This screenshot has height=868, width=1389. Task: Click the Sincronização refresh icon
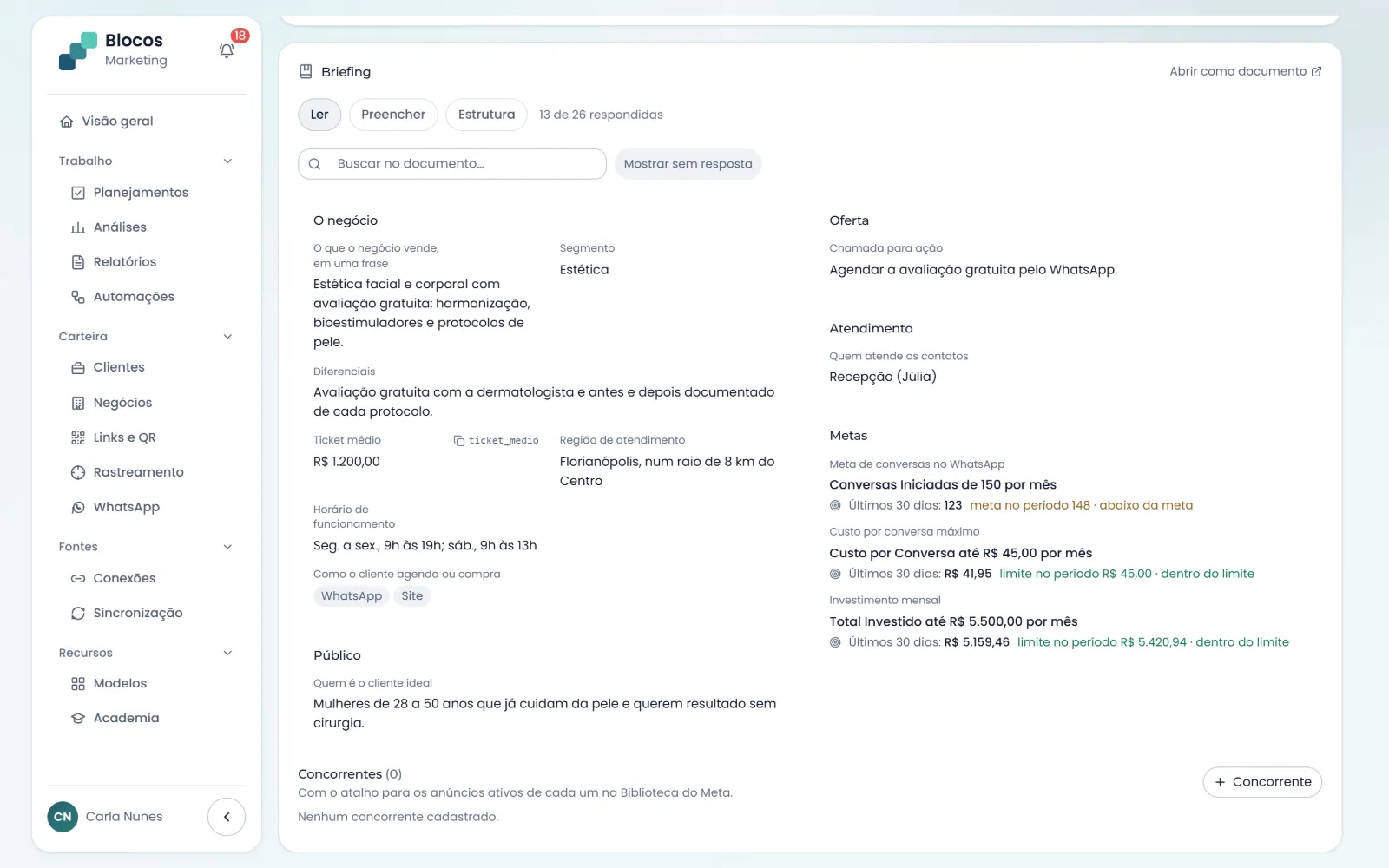pyautogui.click(x=78, y=614)
